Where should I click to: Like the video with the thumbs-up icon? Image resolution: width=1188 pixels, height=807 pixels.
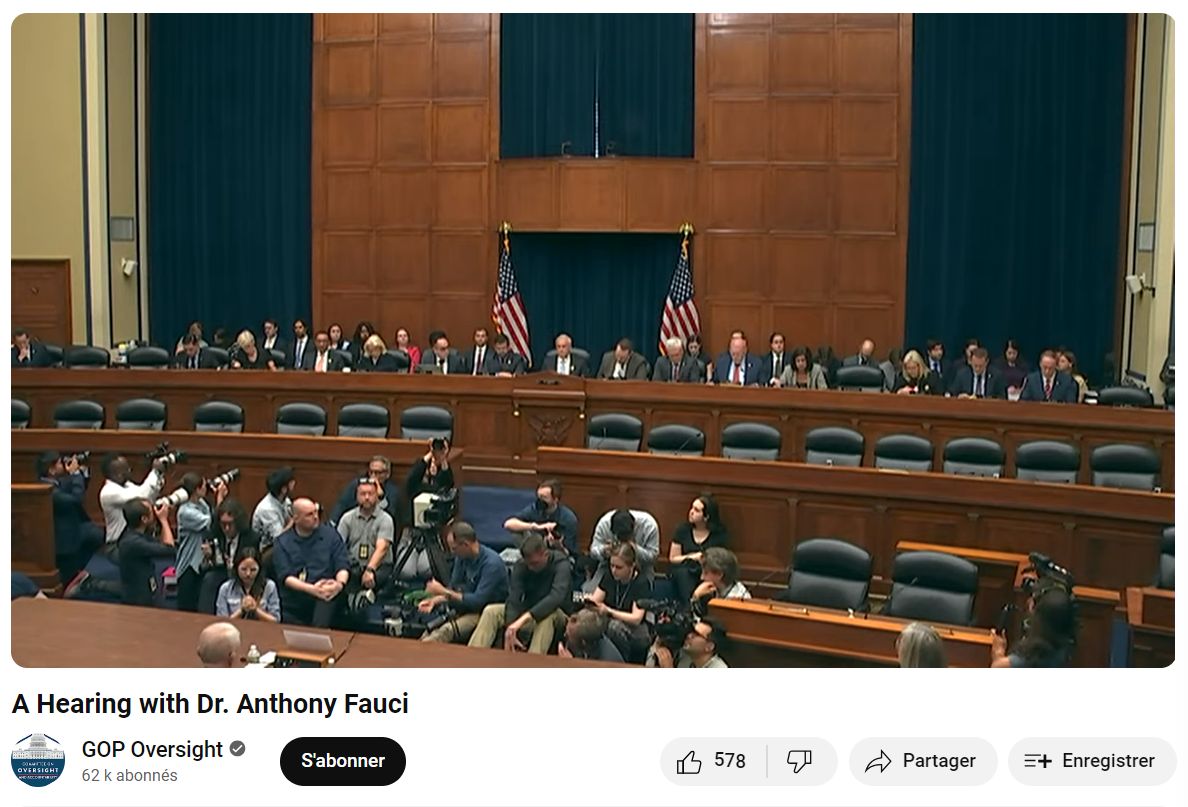(x=689, y=761)
